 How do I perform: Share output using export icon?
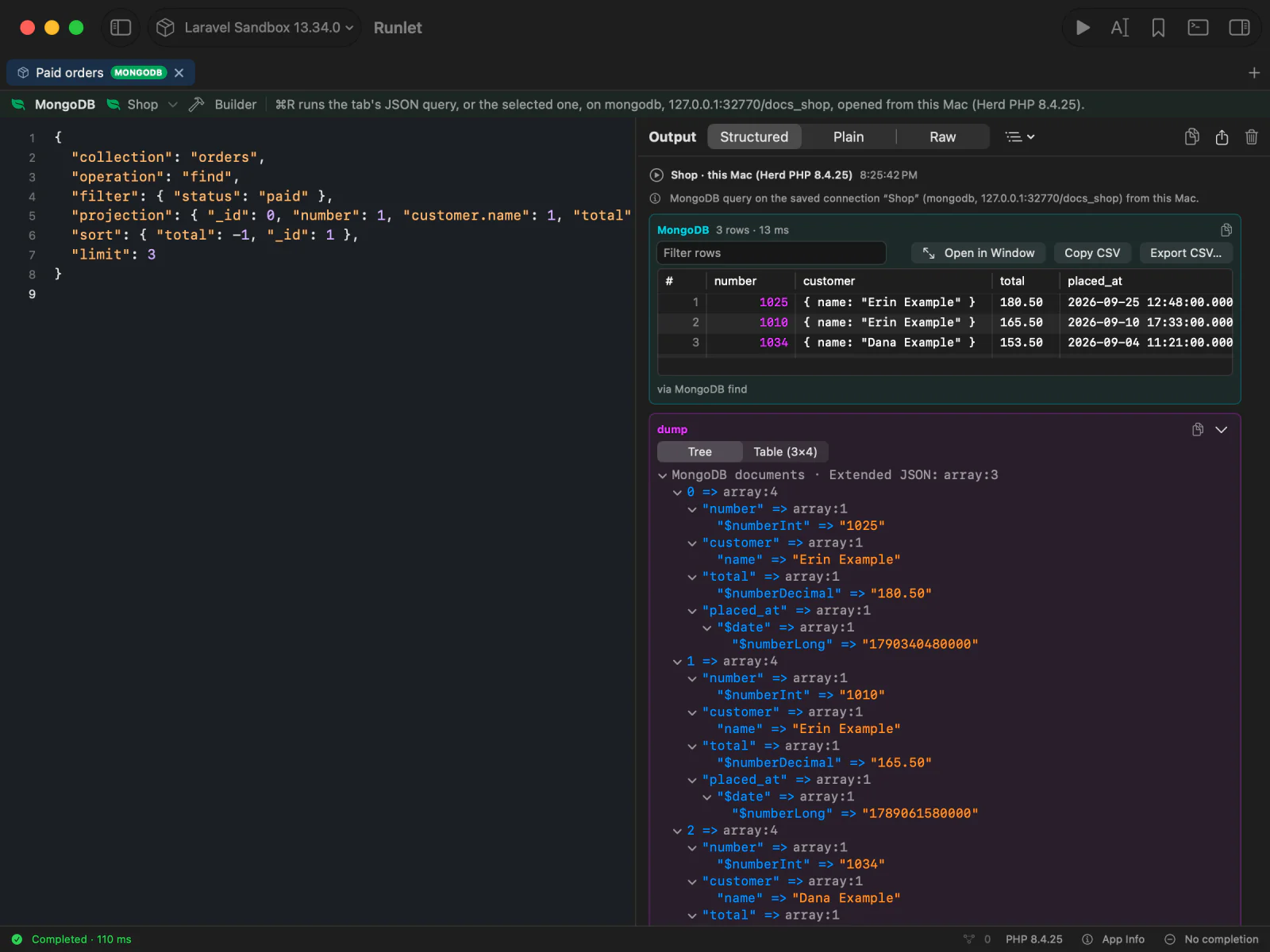[1222, 137]
